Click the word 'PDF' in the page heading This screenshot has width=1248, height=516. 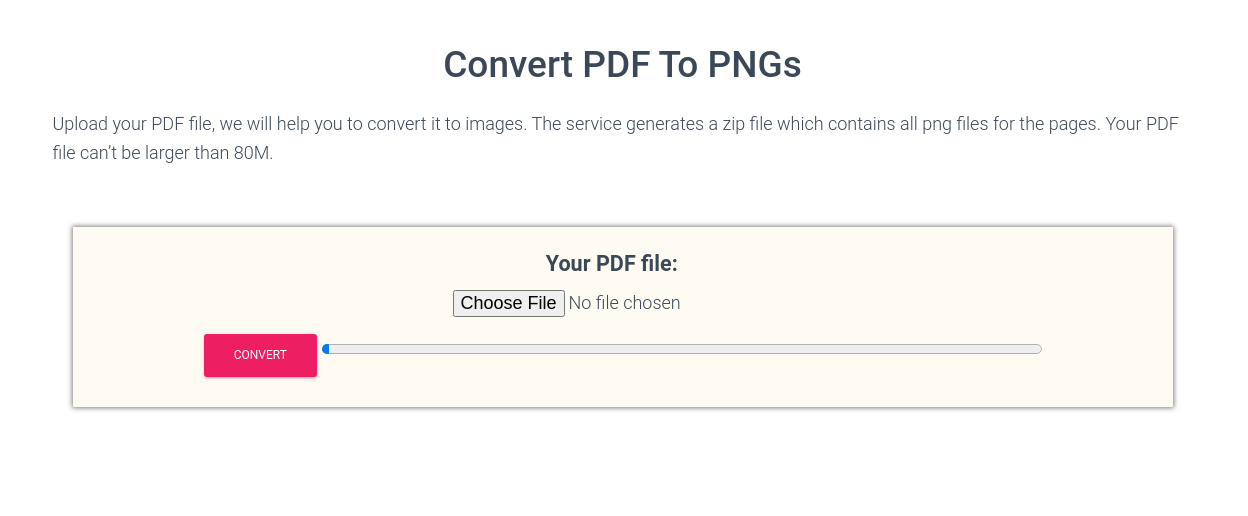[614, 65]
